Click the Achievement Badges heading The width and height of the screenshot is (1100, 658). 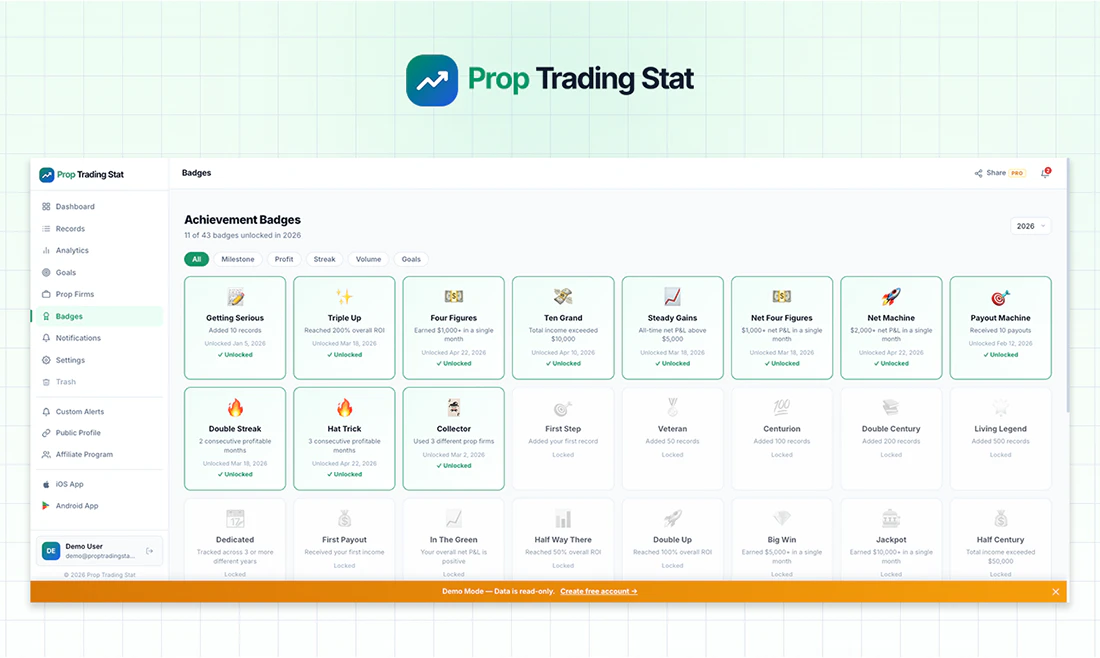(x=243, y=220)
